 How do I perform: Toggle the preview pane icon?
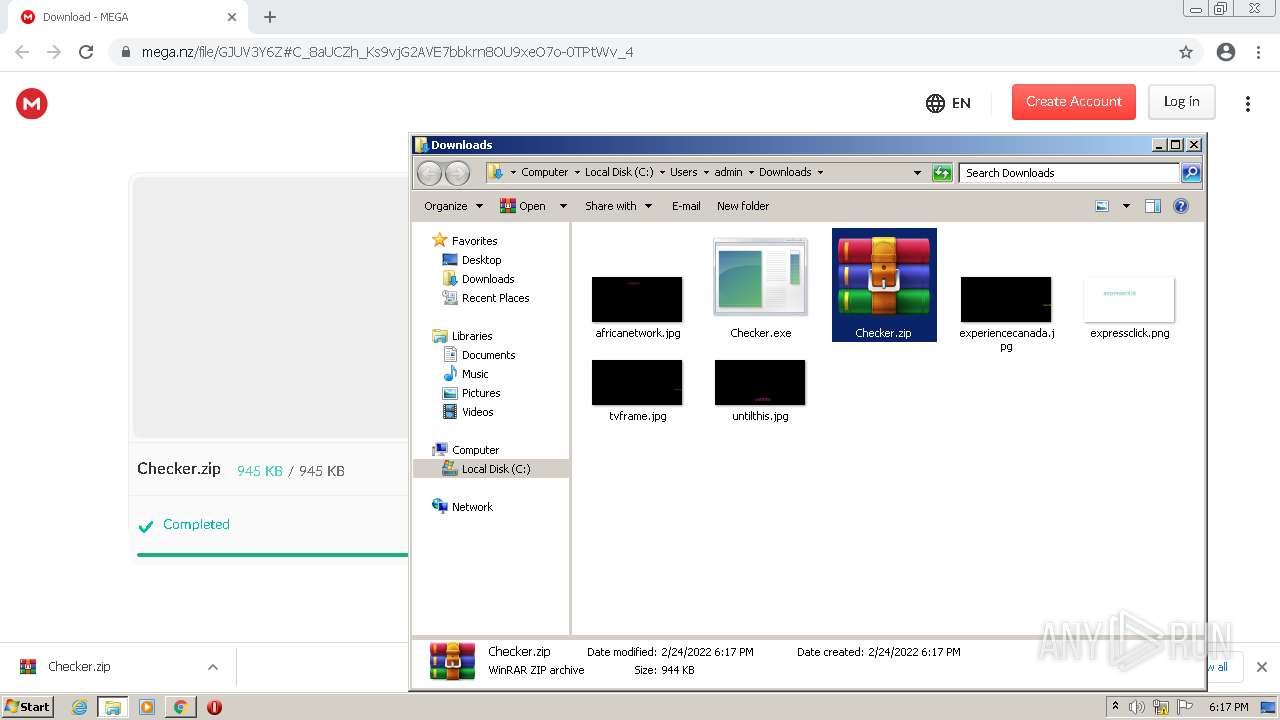tap(1153, 206)
